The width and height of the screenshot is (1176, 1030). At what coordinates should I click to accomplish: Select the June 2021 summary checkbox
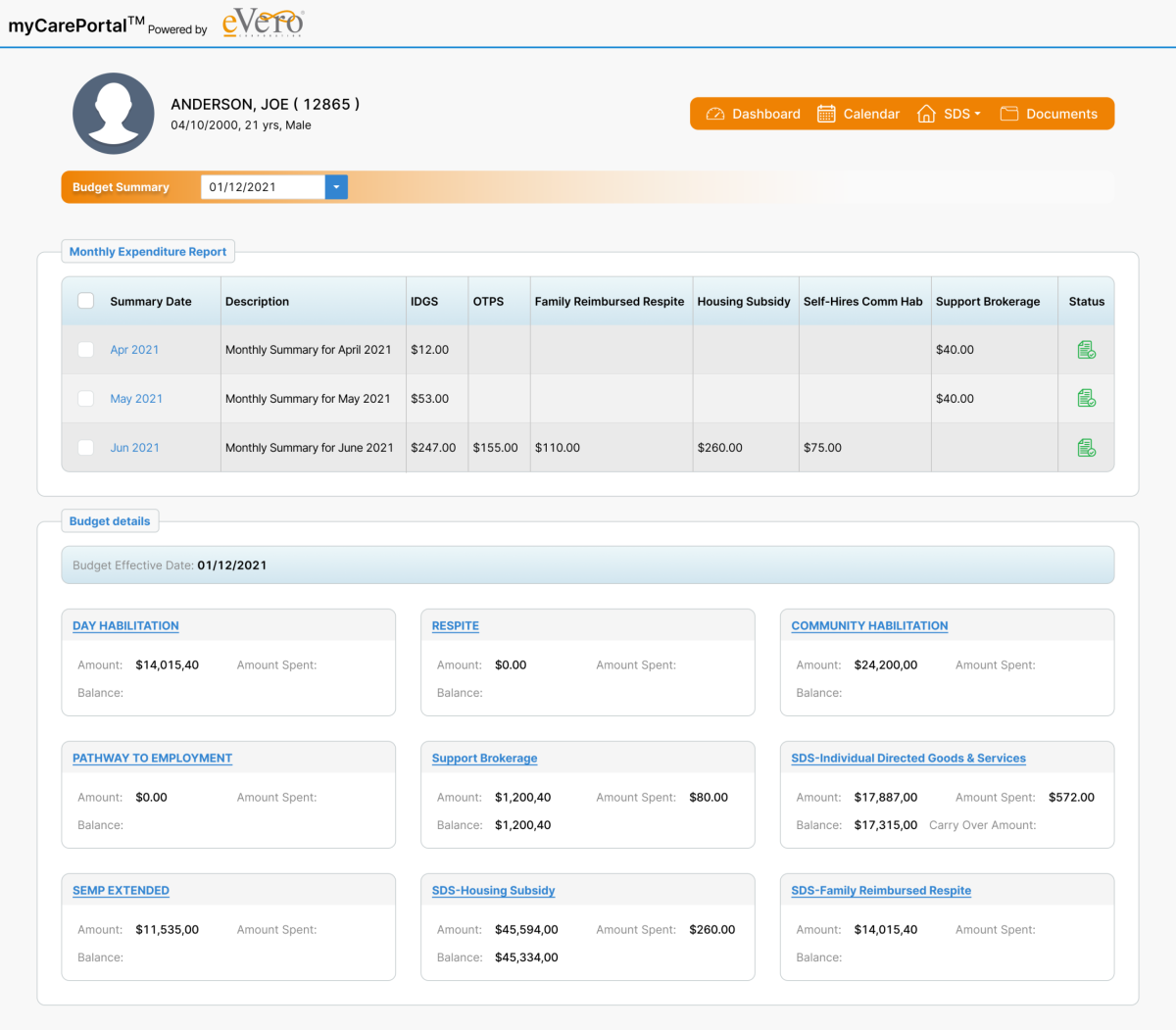pyautogui.click(x=85, y=447)
